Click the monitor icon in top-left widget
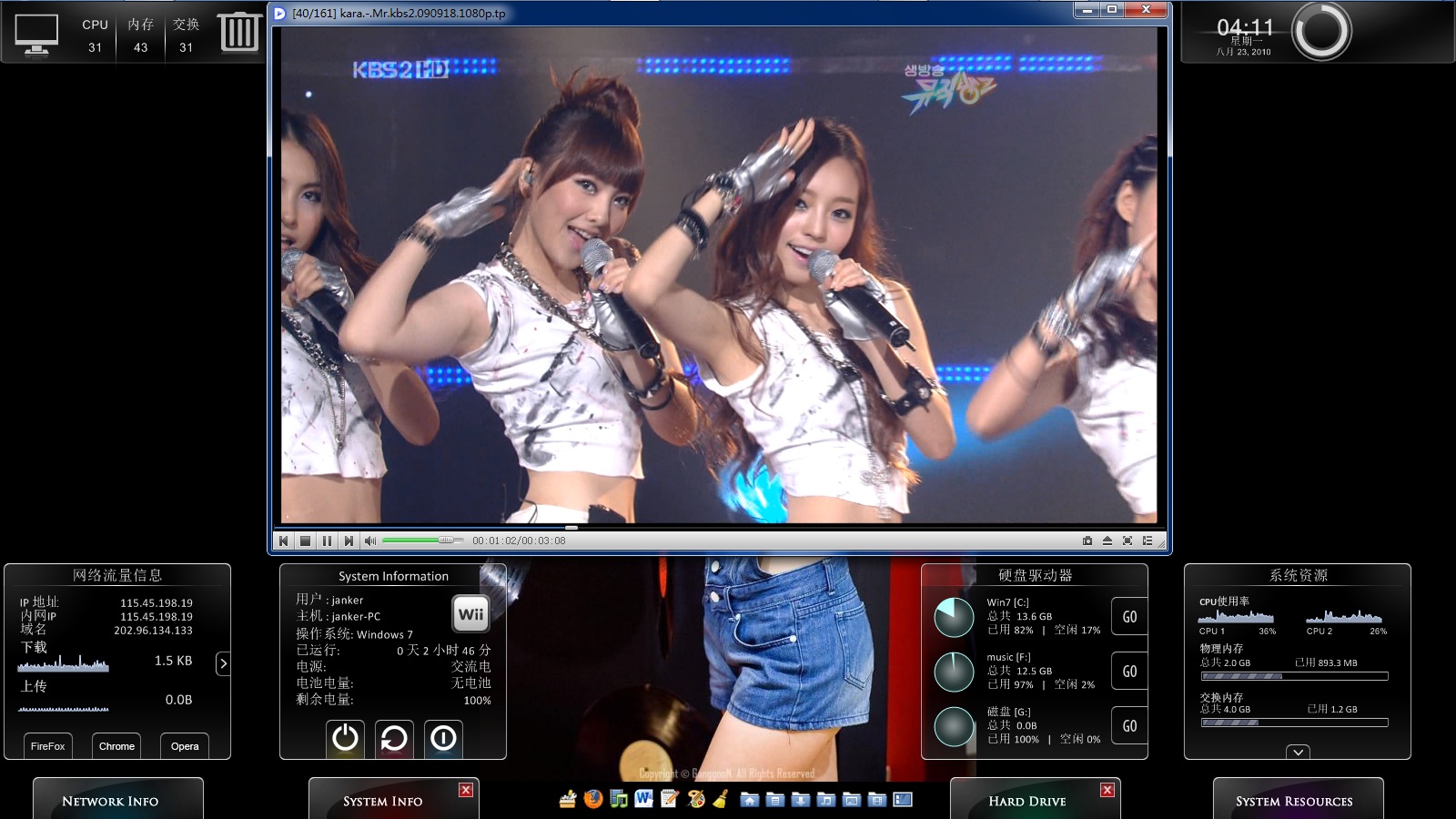 36,35
